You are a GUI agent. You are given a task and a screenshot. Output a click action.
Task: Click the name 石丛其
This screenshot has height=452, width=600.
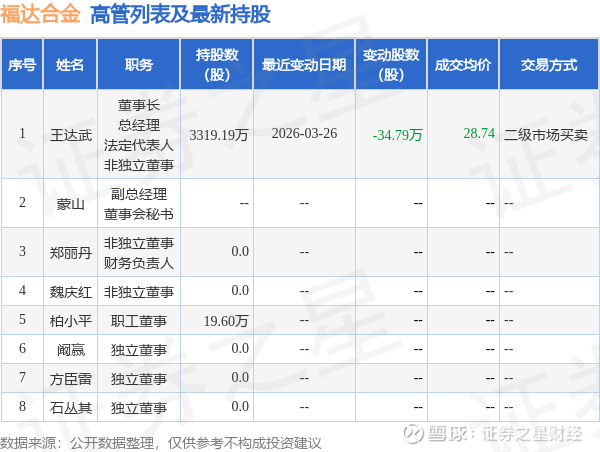(71, 408)
